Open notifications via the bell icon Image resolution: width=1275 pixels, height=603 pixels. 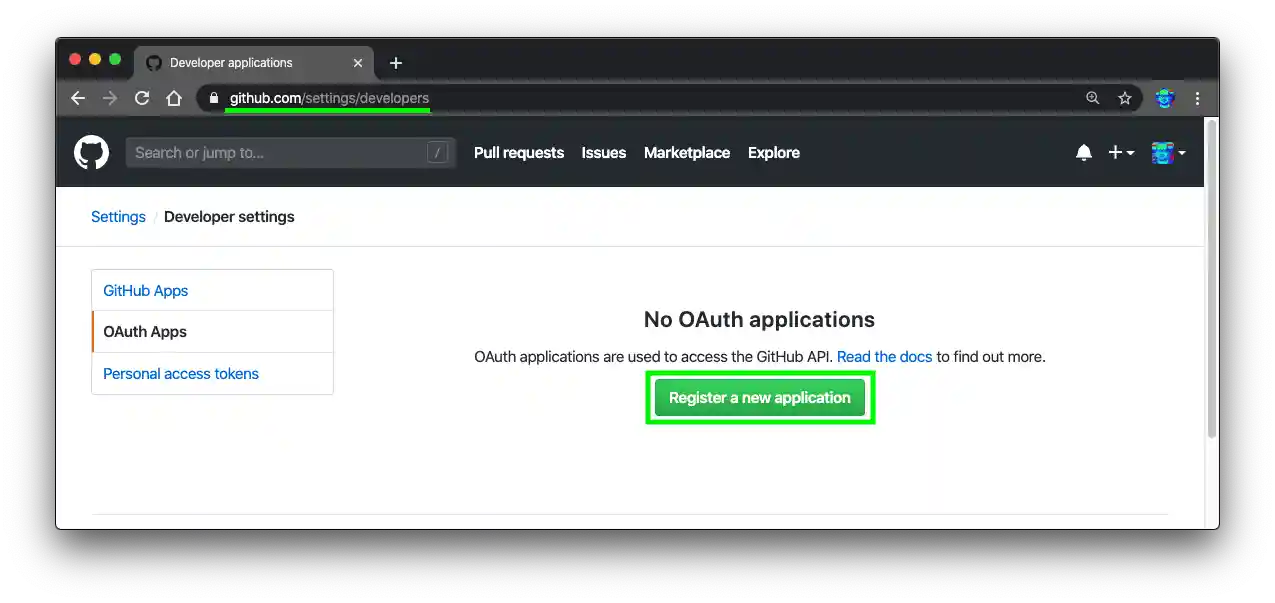[1084, 152]
